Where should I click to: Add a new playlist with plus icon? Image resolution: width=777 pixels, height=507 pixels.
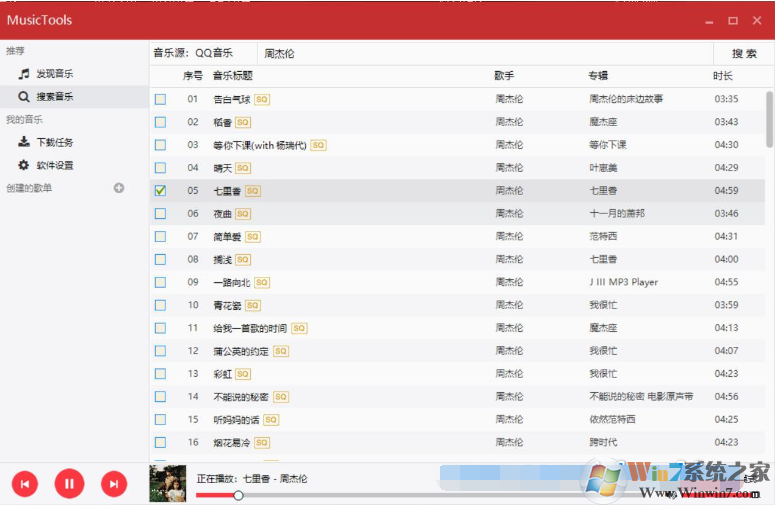coord(119,188)
